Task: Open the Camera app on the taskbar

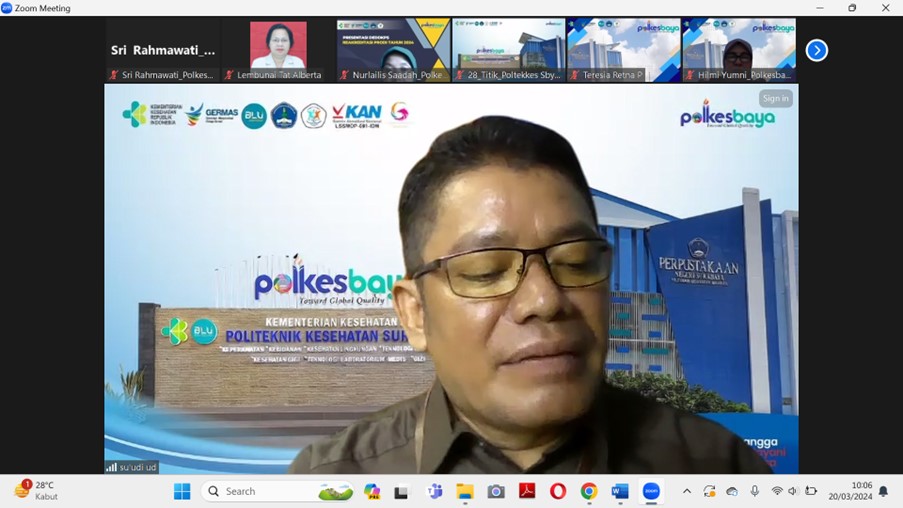Action: tap(496, 491)
